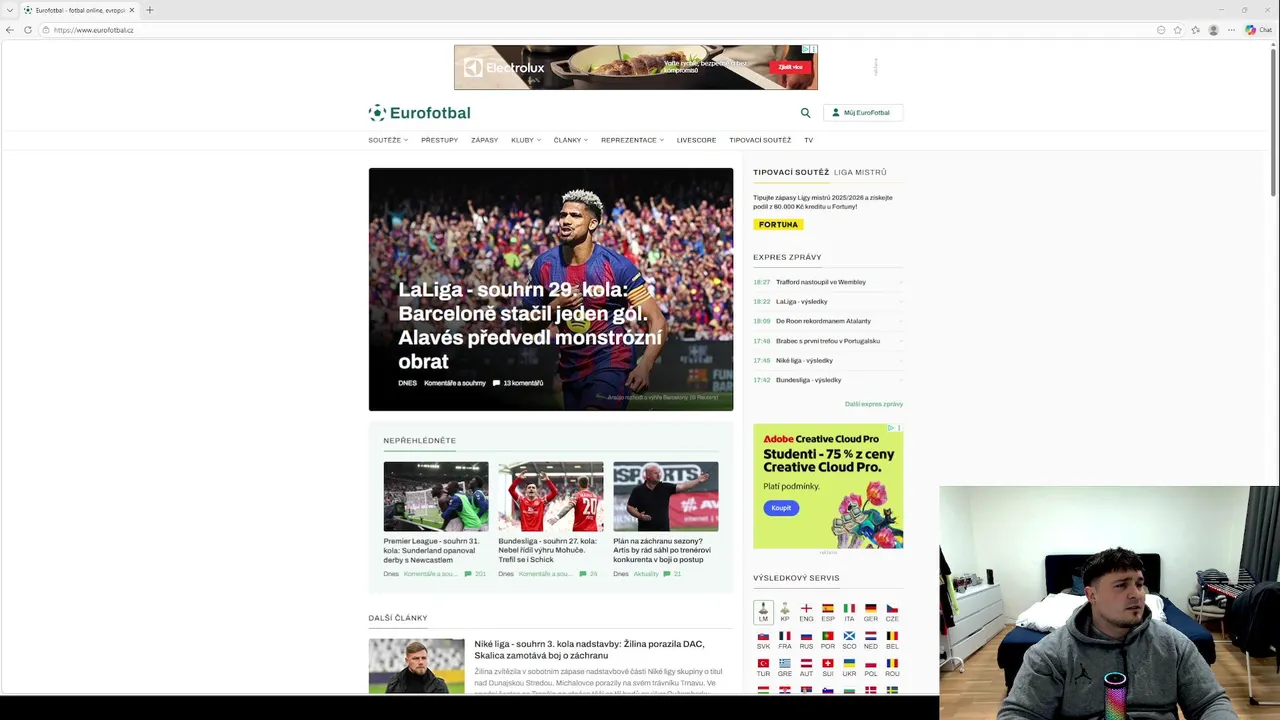Expand the Reprezentace dropdown menu

point(632,140)
